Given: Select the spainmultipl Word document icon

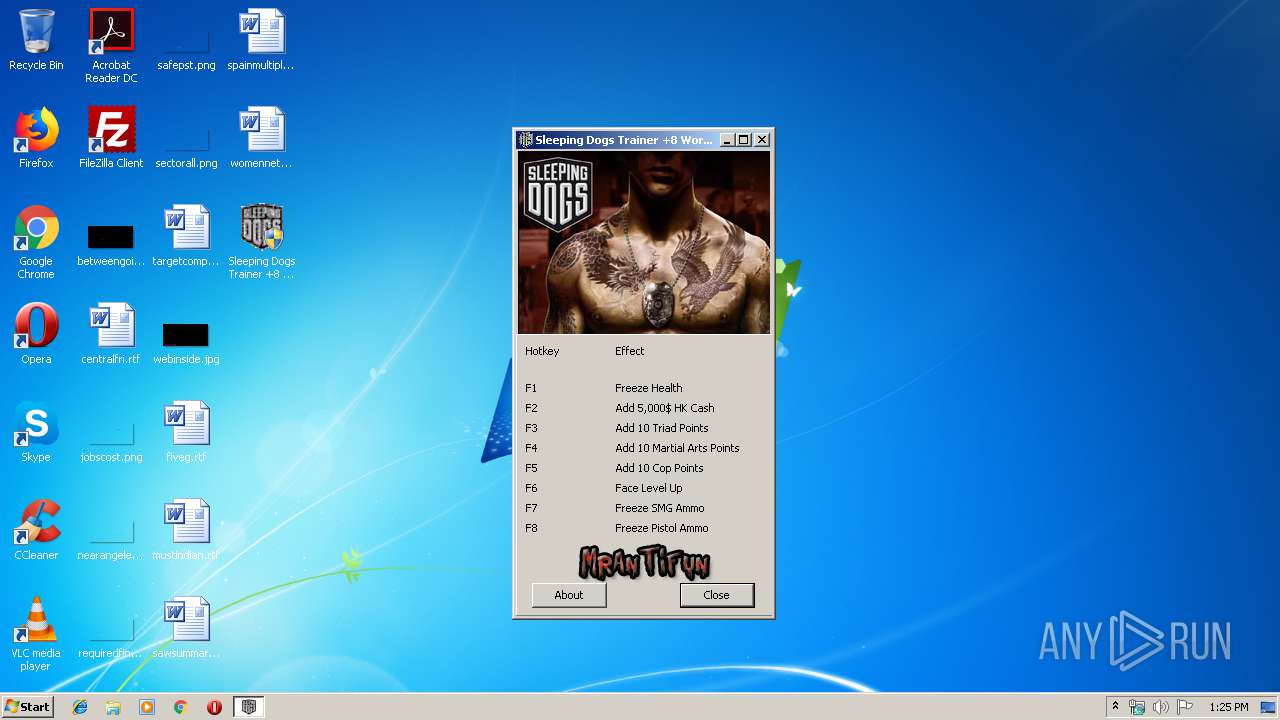Looking at the screenshot, I should 261,40.
